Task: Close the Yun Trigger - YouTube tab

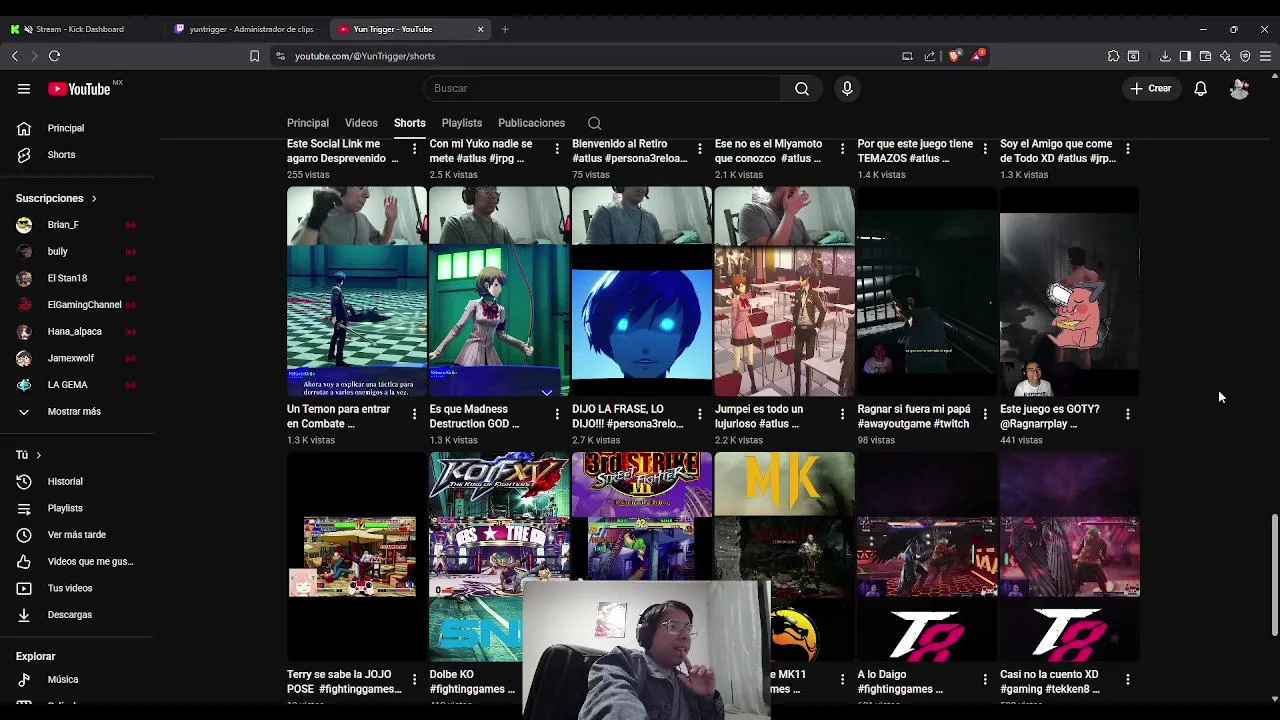Action: click(480, 29)
